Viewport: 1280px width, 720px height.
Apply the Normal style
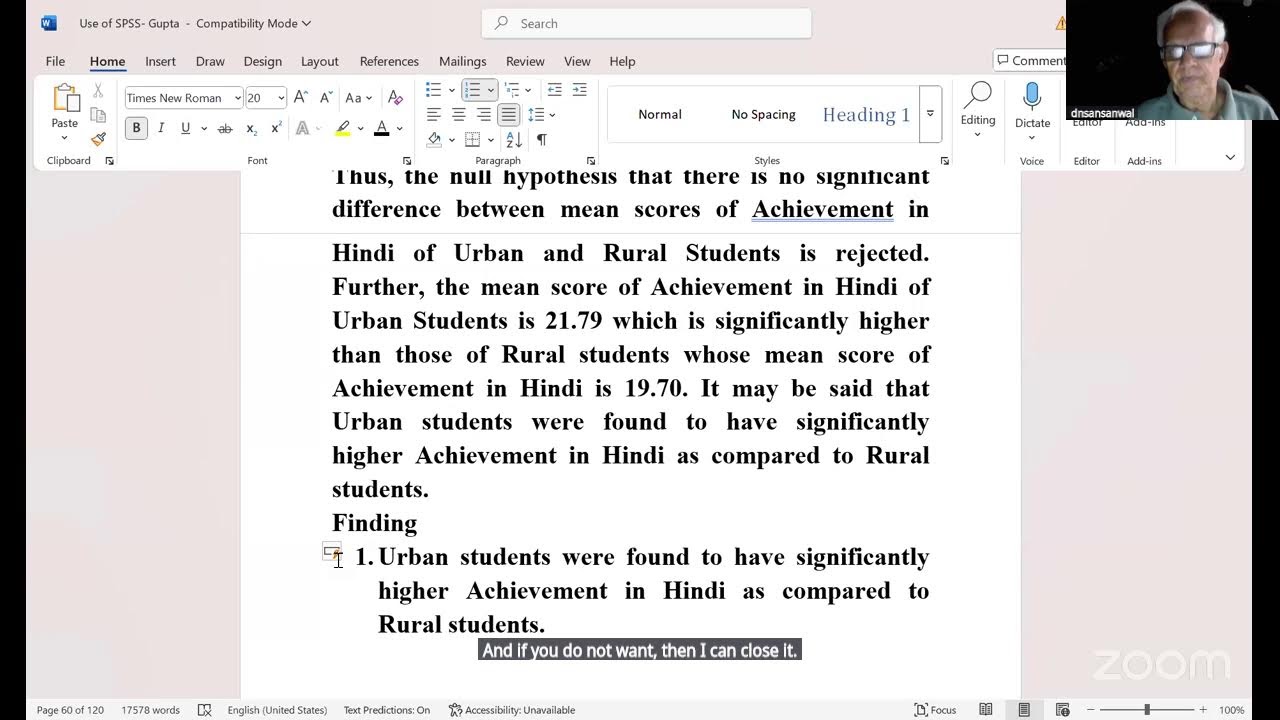pyautogui.click(x=660, y=114)
